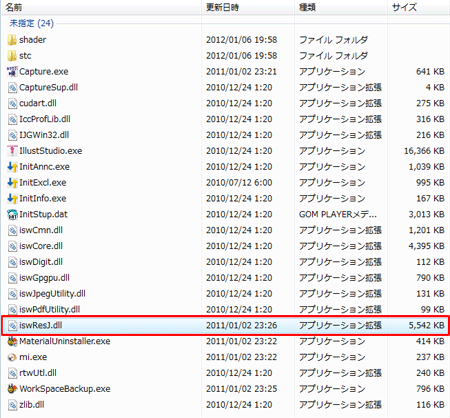Select the file name shader

pyautogui.click(x=33, y=40)
